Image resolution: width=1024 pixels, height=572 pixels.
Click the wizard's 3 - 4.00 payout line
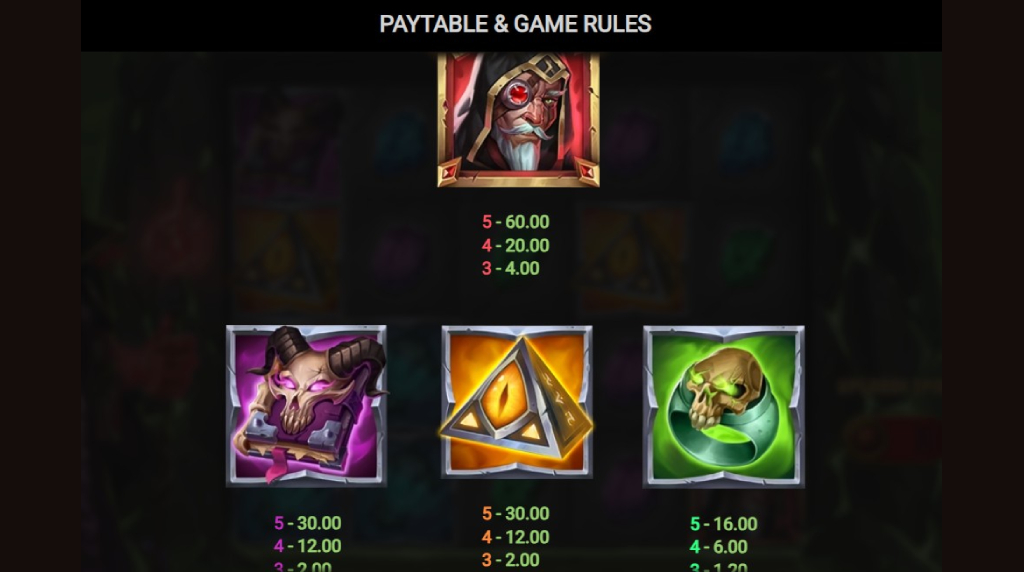pyautogui.click(x=511, y=268)
